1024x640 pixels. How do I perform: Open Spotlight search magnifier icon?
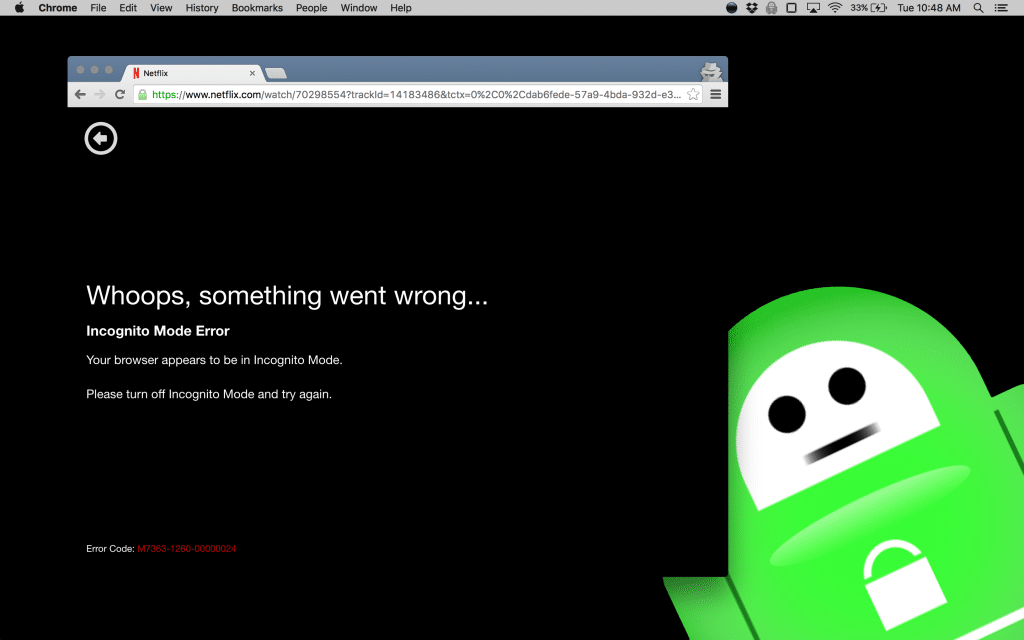tap(978, 8)
